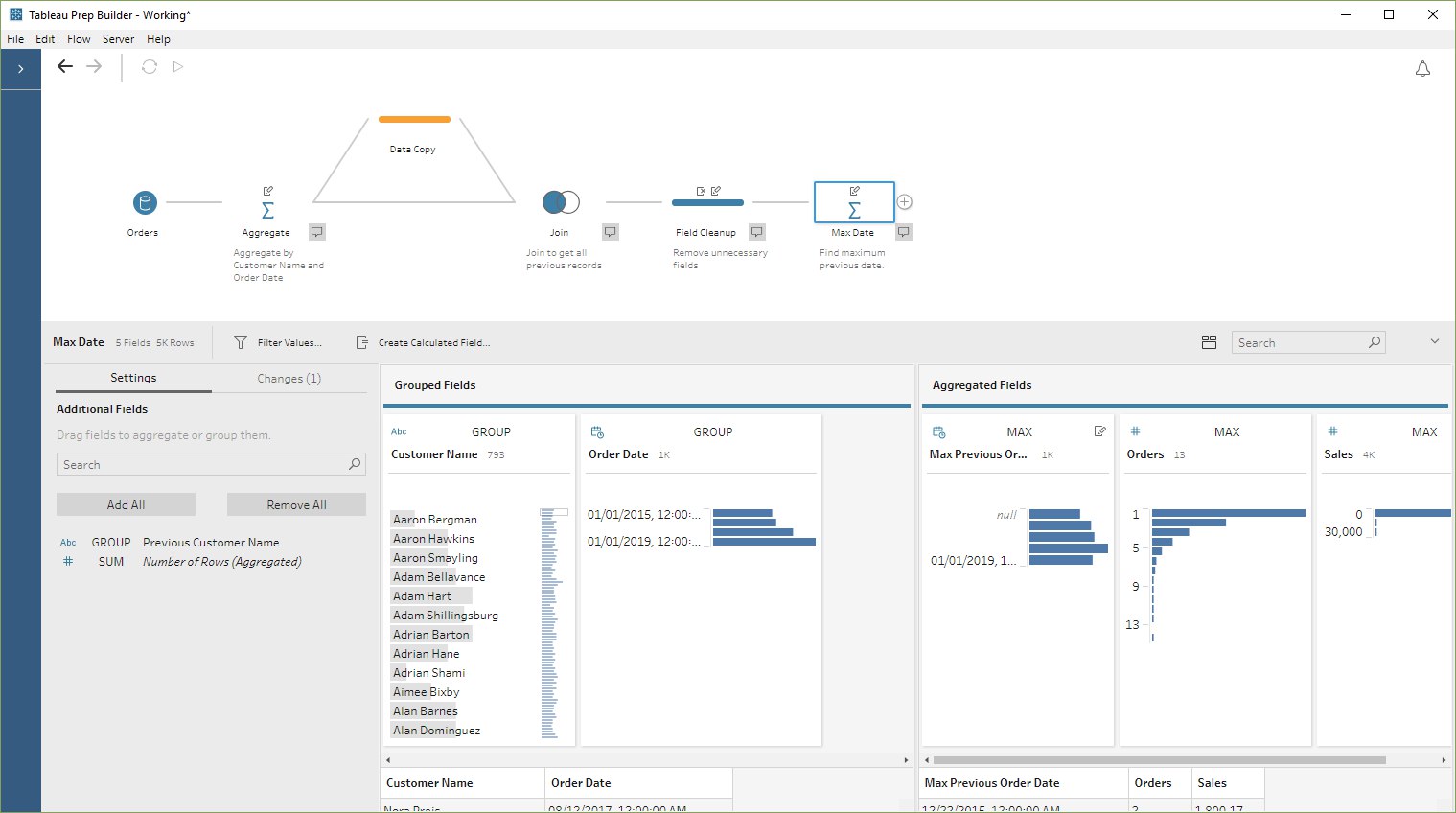Click date type icon of Max Previous Order
Image resolution: width=1456 pixels, height=813 pixels.
tap(938, 432)
